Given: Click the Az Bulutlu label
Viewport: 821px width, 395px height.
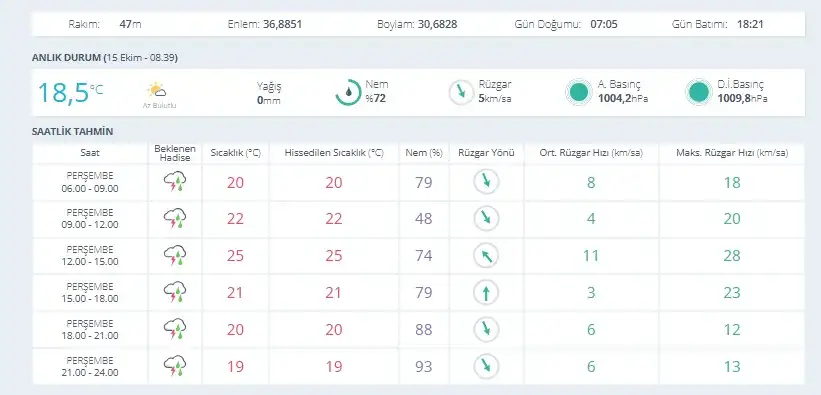Looking at the screenshot, I should pos(160,105).
